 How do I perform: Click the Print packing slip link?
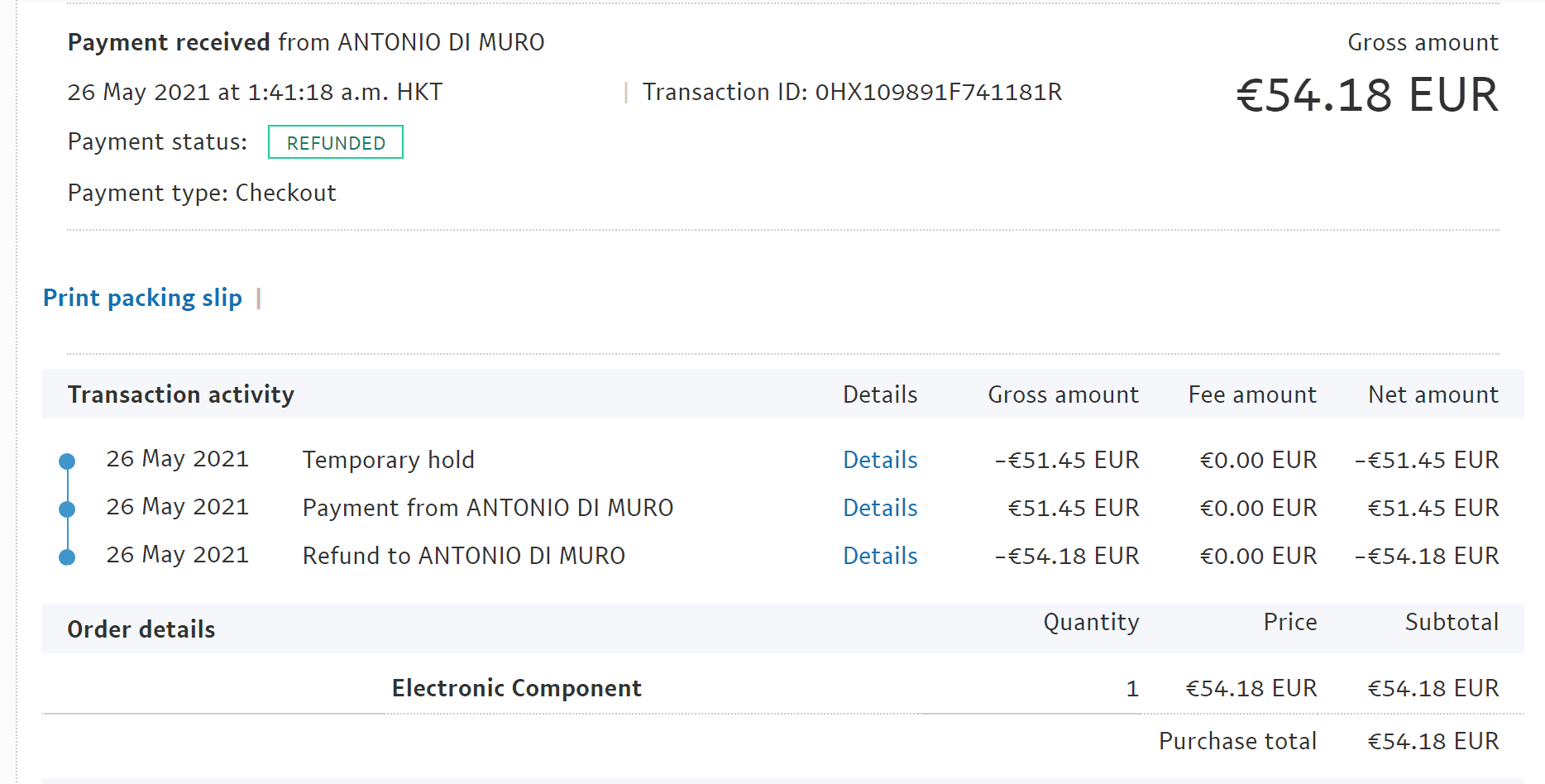142,298
